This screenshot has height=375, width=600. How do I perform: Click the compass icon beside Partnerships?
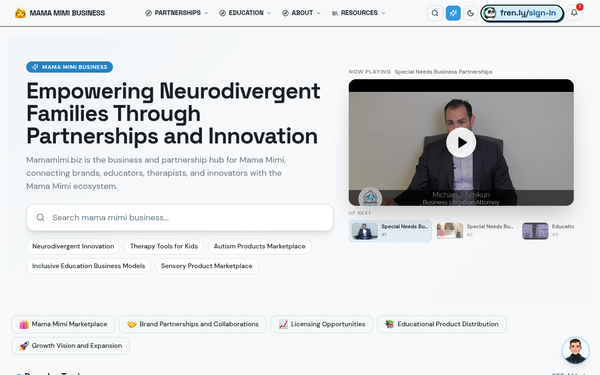click(148, 13)
